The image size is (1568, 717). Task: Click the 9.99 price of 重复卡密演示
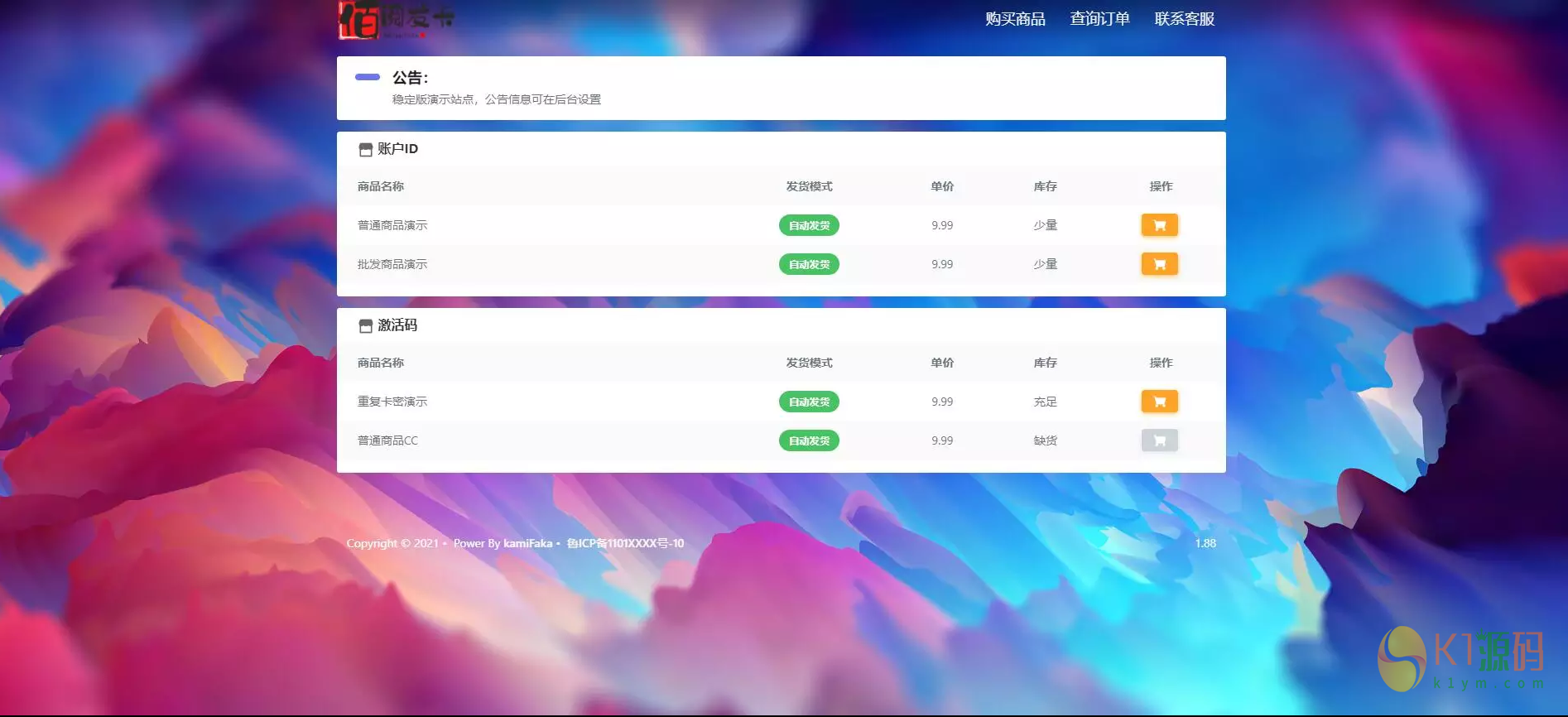click(x=942, y=402)
